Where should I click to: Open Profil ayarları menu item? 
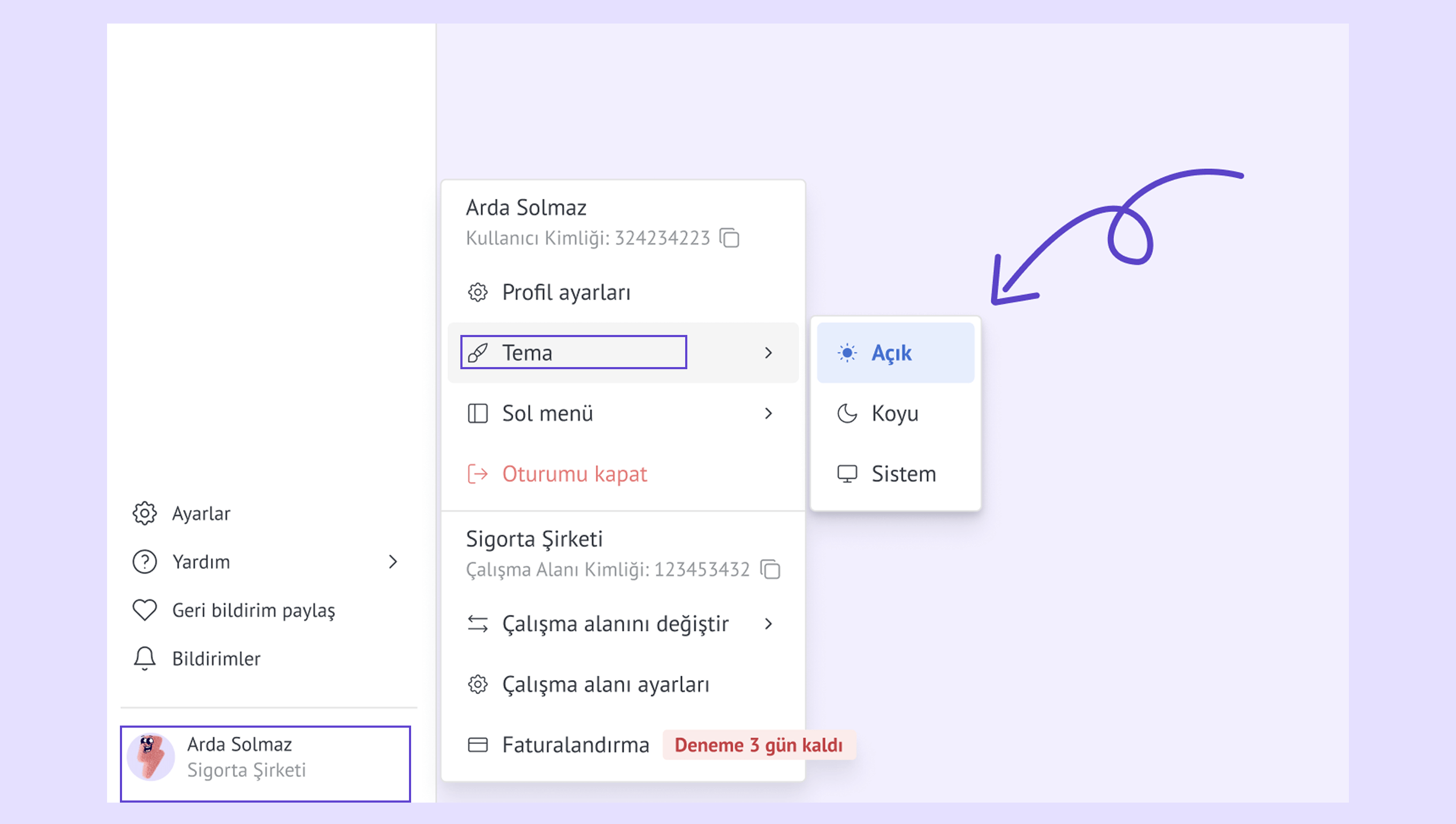pos(566,293)
